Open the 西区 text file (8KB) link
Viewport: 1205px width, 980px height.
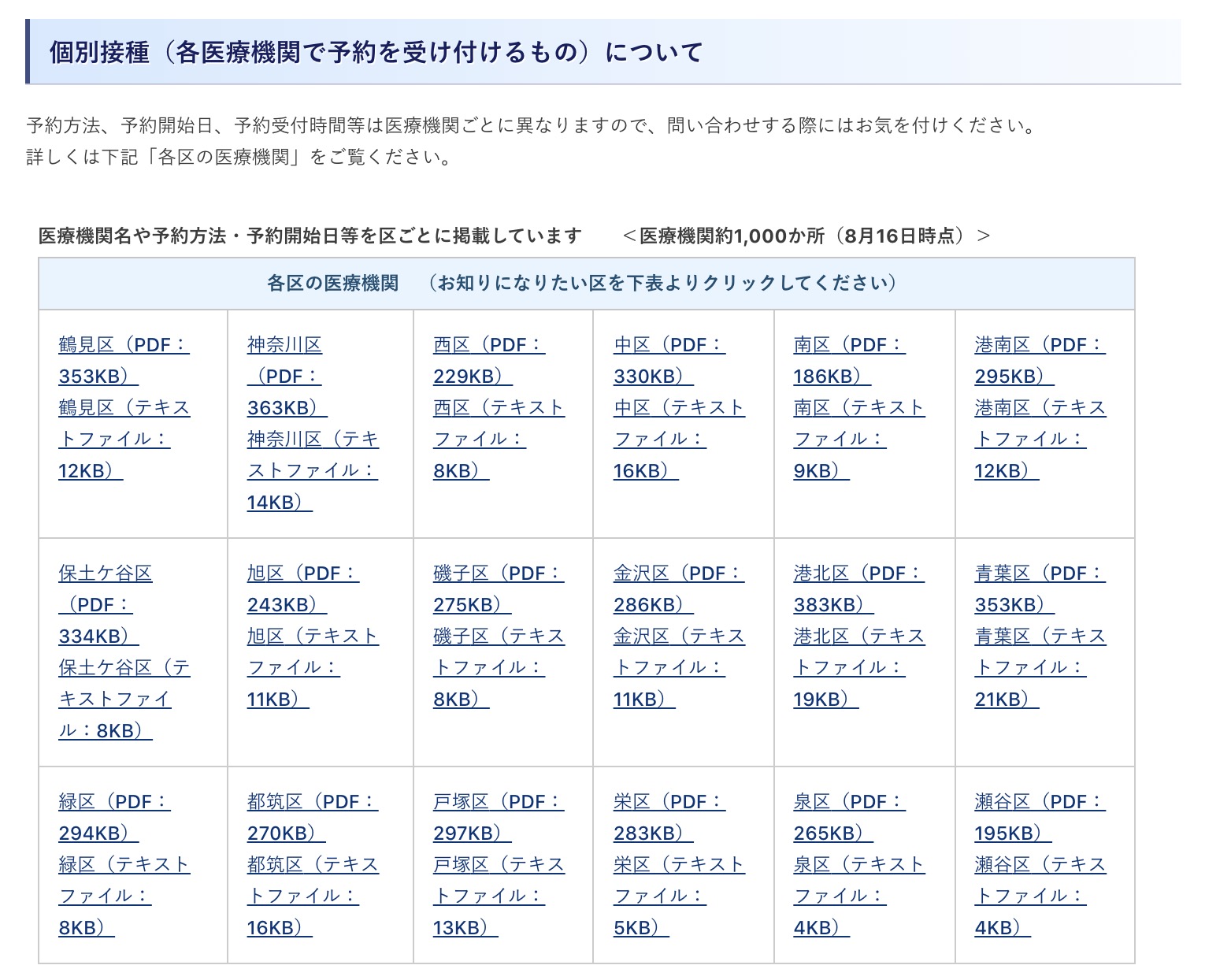tap(499, 440)
